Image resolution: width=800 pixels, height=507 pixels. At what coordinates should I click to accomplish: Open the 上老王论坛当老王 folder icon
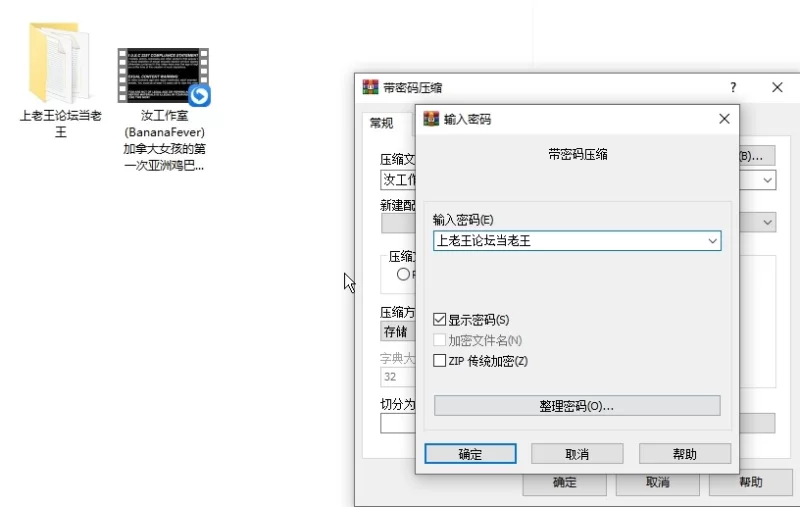pyautogui.click(x=59, y=62)
